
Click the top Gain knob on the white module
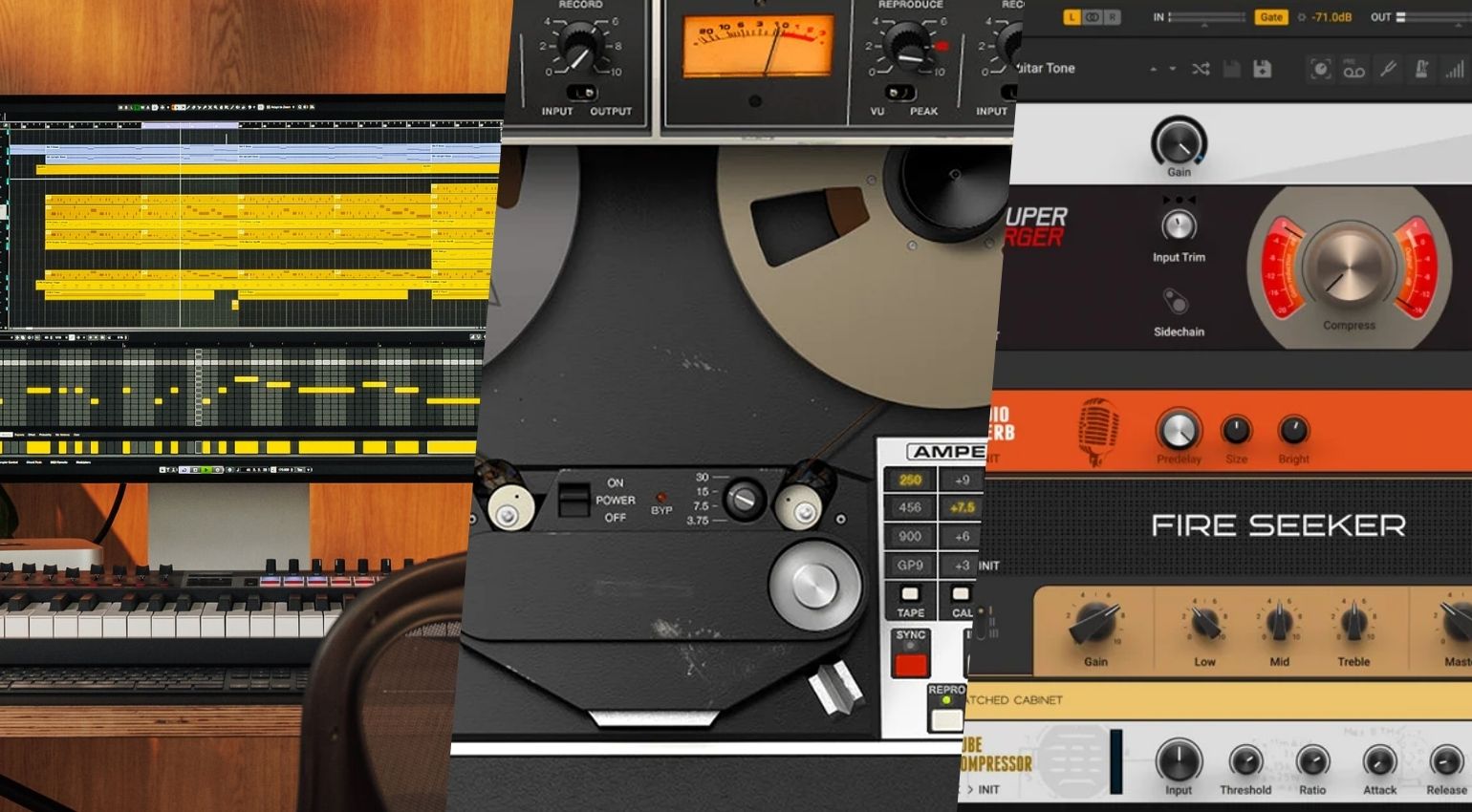1179,140
